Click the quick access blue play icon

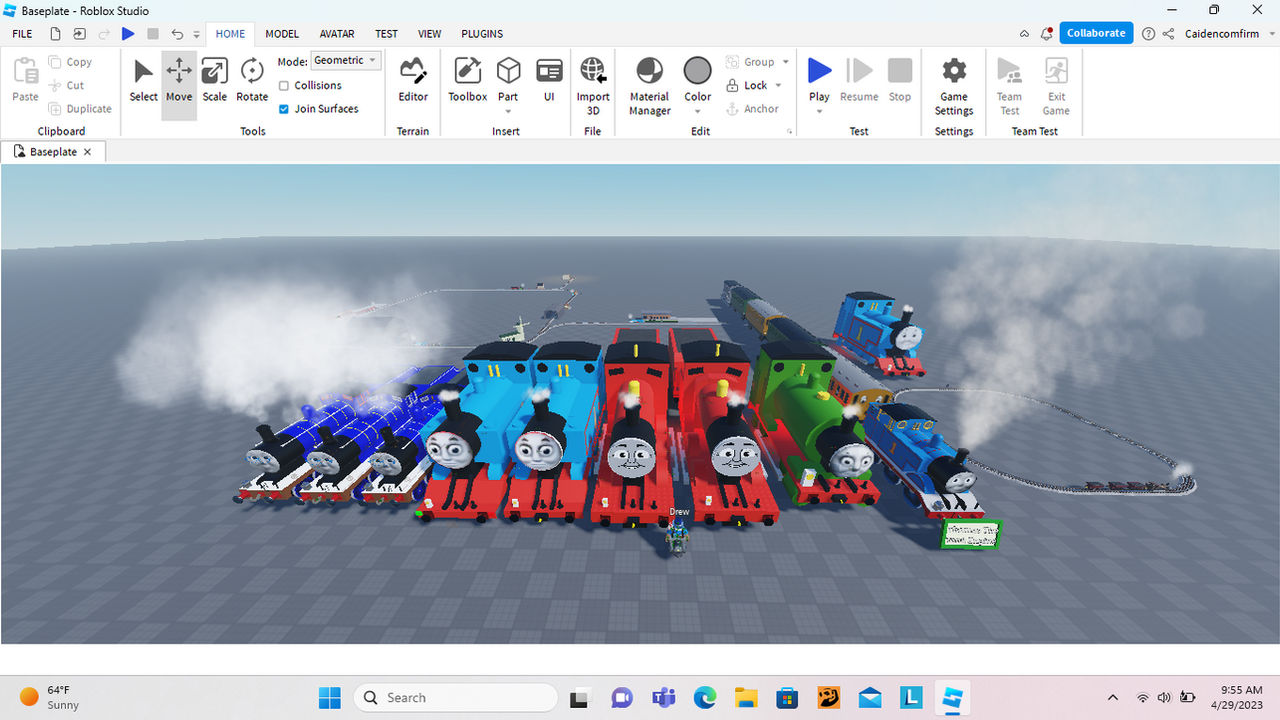tap(128, 34)
